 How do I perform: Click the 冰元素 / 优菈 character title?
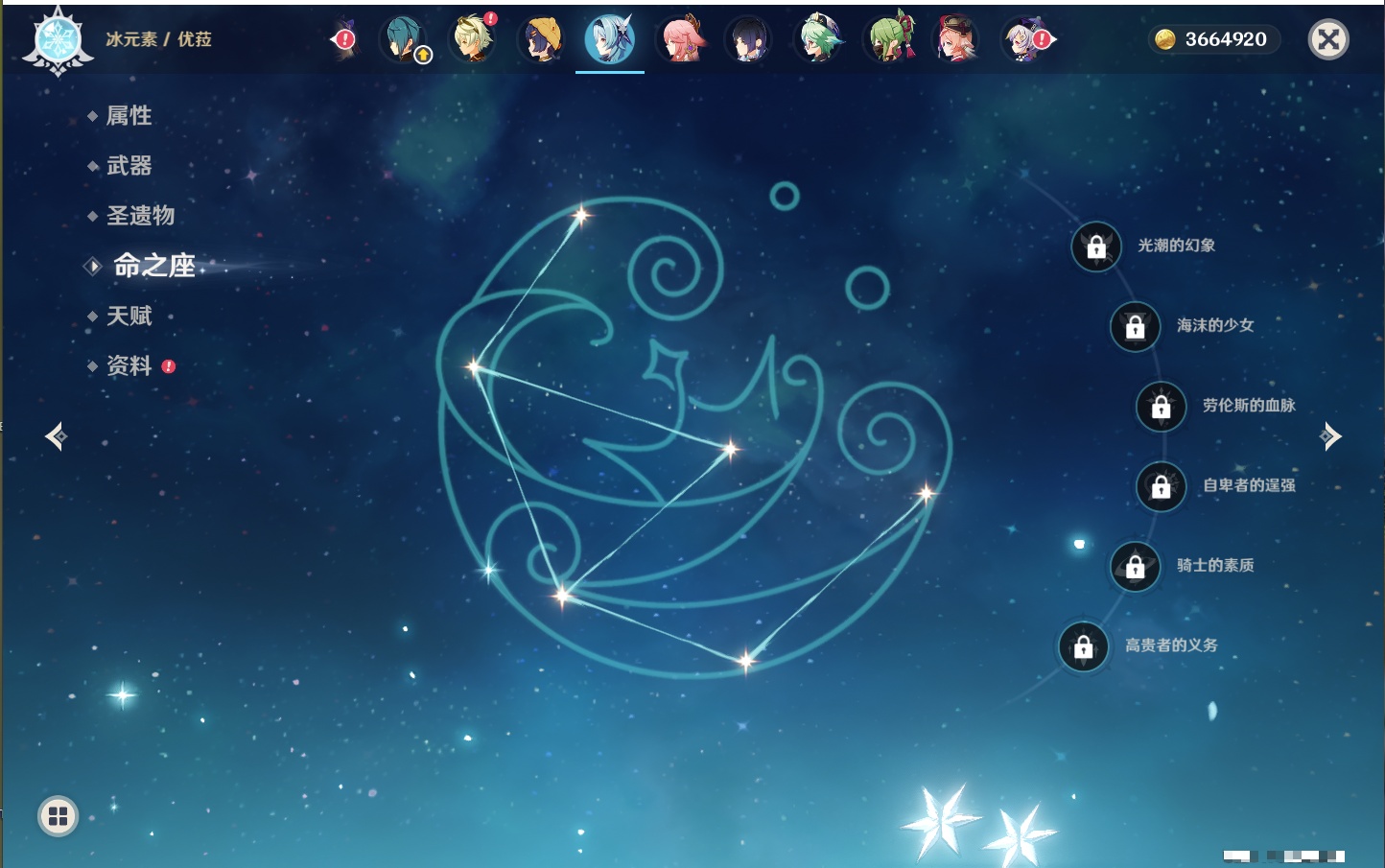159,39
